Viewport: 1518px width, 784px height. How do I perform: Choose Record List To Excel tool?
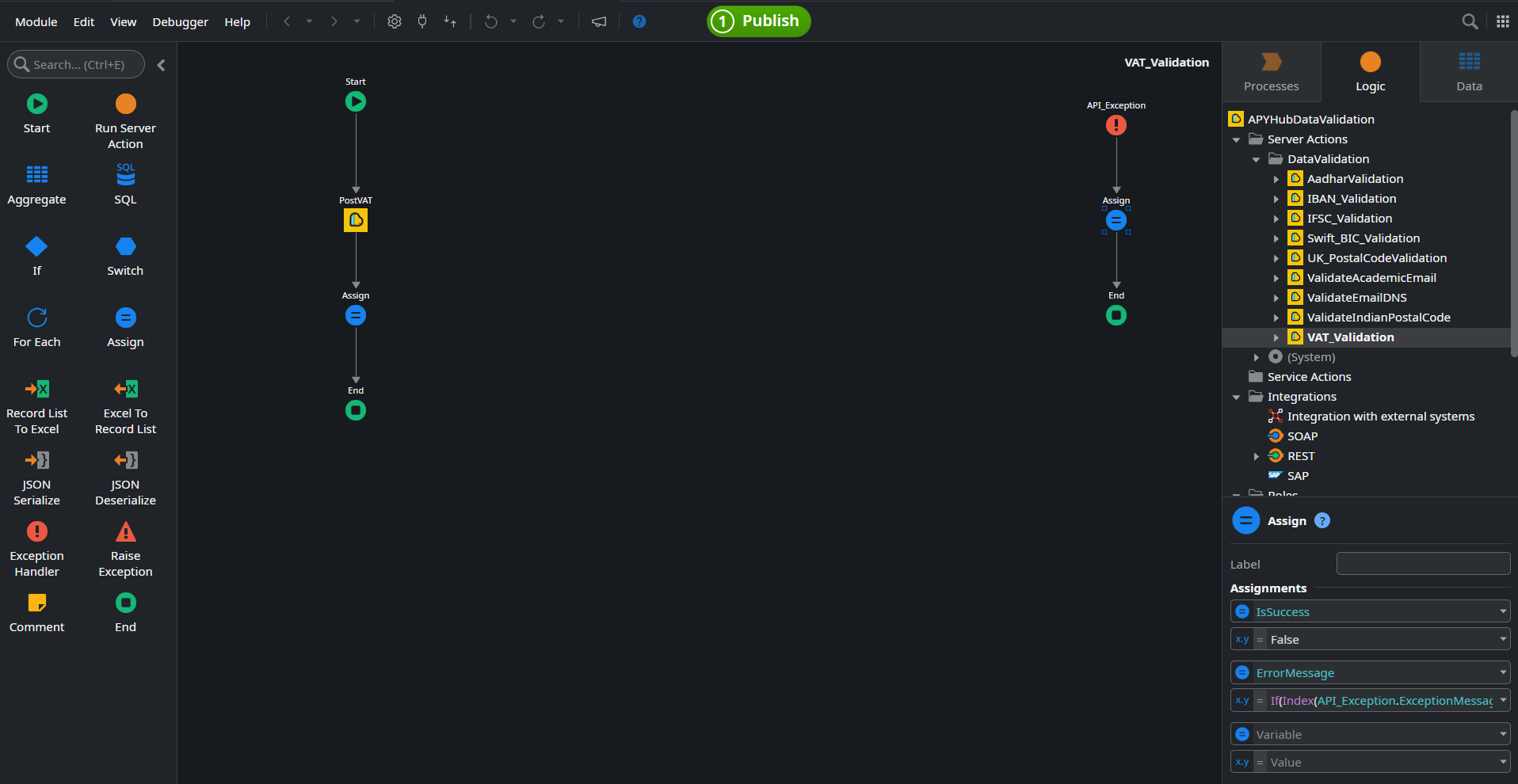36,407
